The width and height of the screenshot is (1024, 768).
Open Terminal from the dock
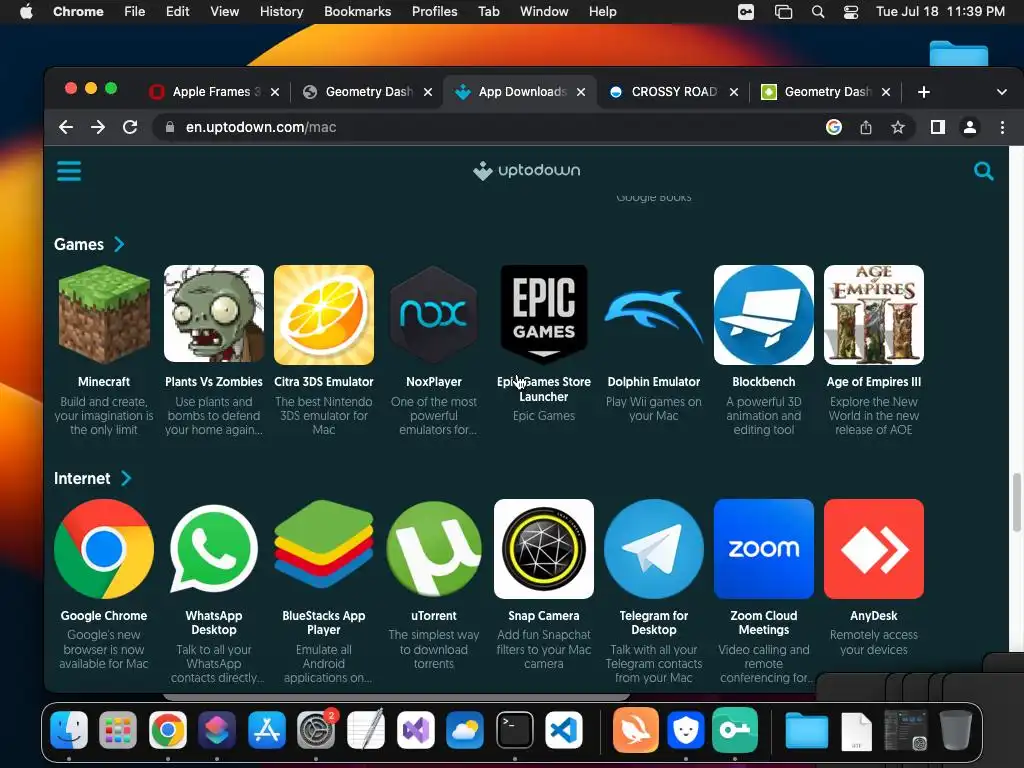(x=515, y=730)
